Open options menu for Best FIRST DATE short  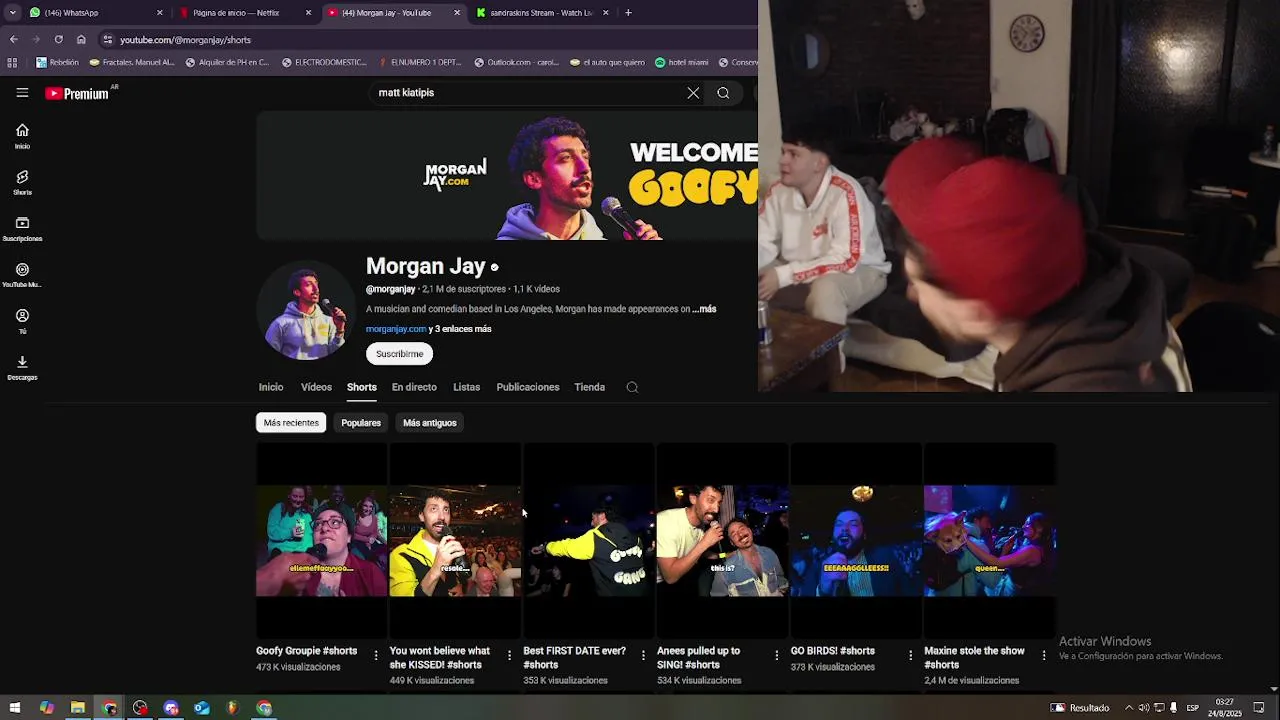point(643,655)
